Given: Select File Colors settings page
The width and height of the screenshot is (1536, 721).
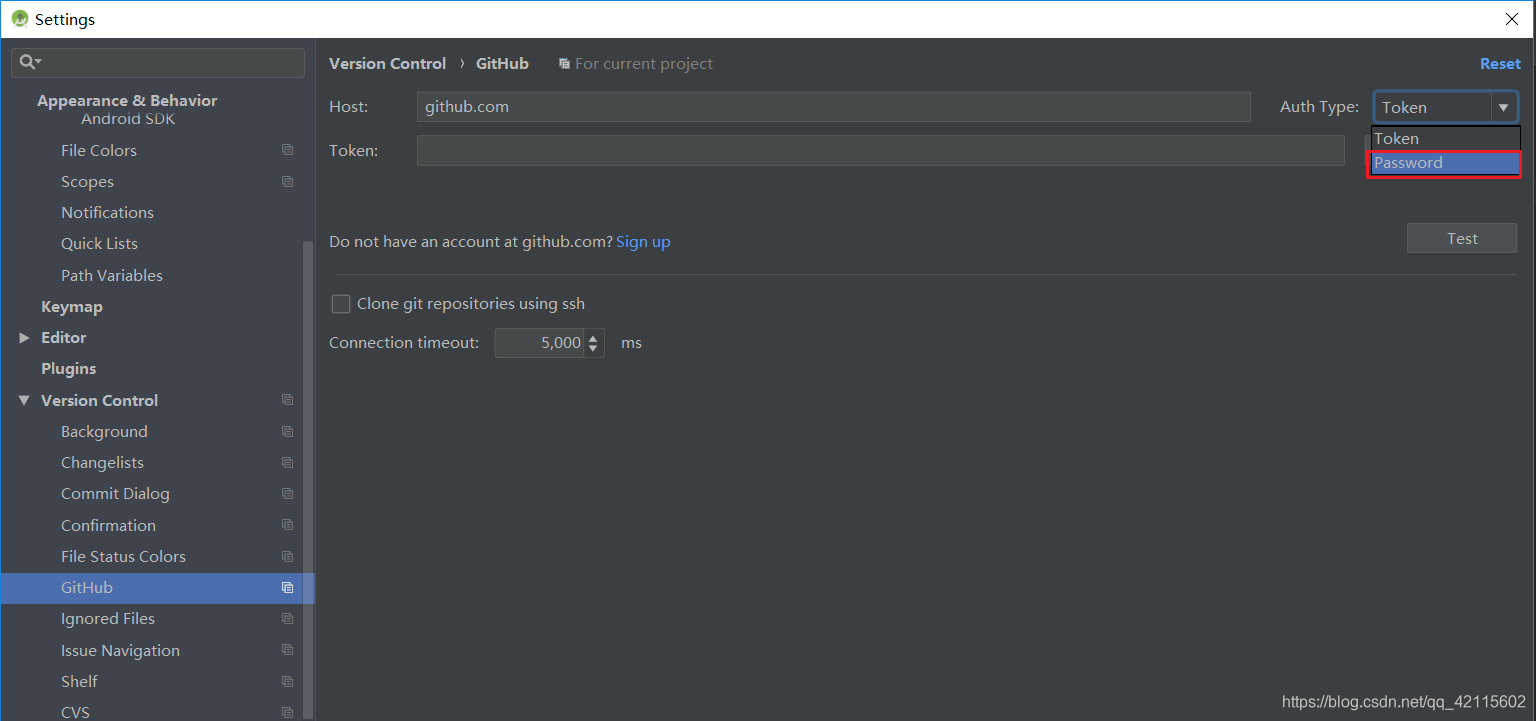Looking at the screenshot, I should click(x=99, y=150).
